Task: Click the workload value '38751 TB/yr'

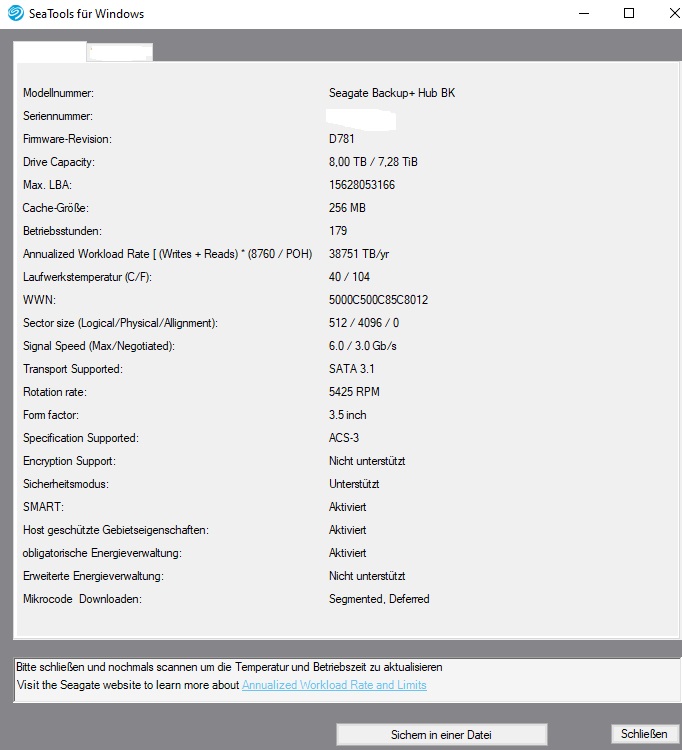Action: pyautogui.click(x=359, y=254)
